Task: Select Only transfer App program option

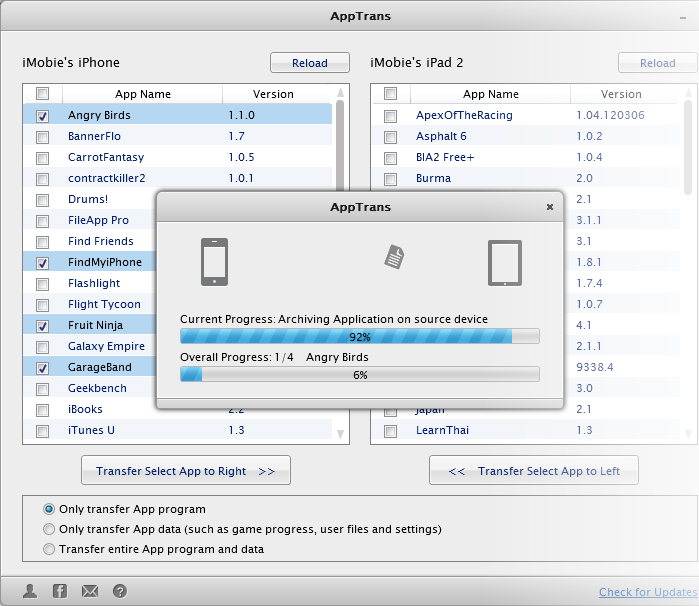Action: click(x=49, y=509)
